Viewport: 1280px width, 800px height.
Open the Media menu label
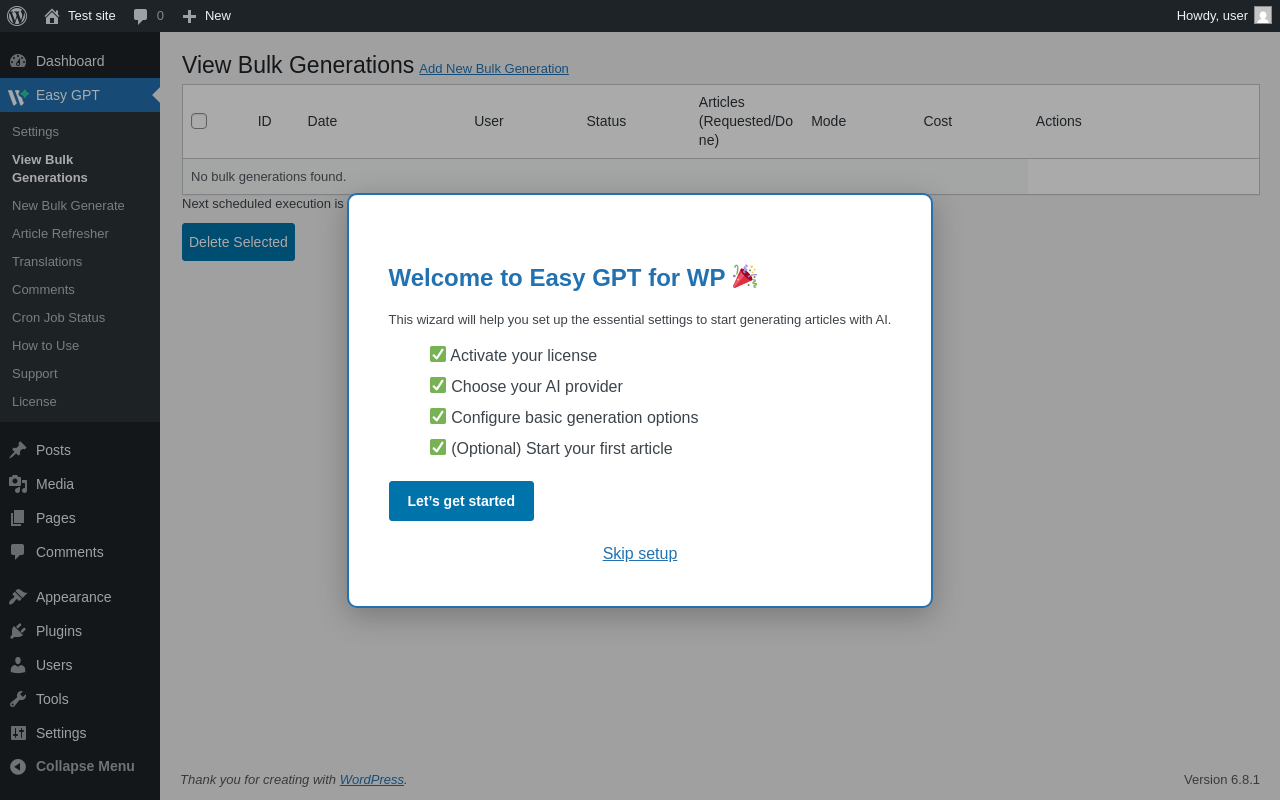tap(55, 484)
